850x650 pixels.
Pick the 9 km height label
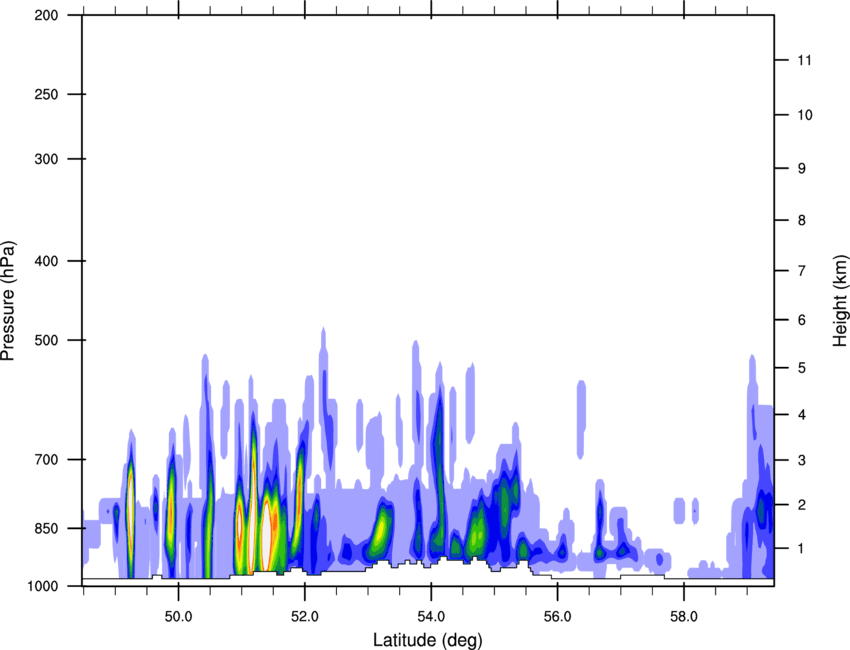(802, 169)
